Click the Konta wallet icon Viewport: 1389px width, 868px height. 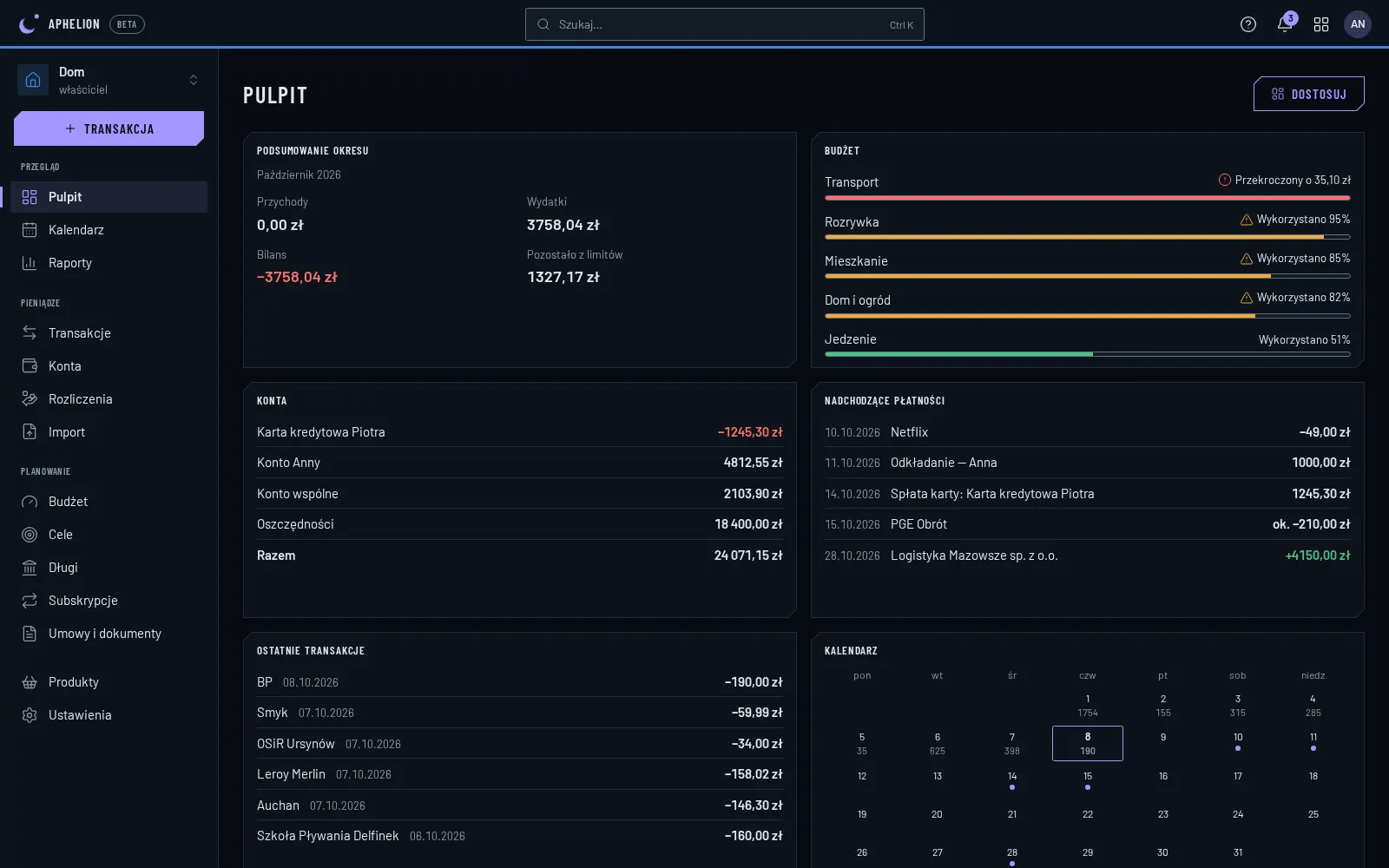click(x=30, y=366)
